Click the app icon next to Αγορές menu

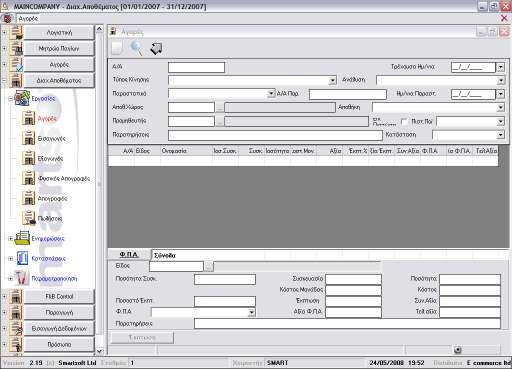pos(7,19)
